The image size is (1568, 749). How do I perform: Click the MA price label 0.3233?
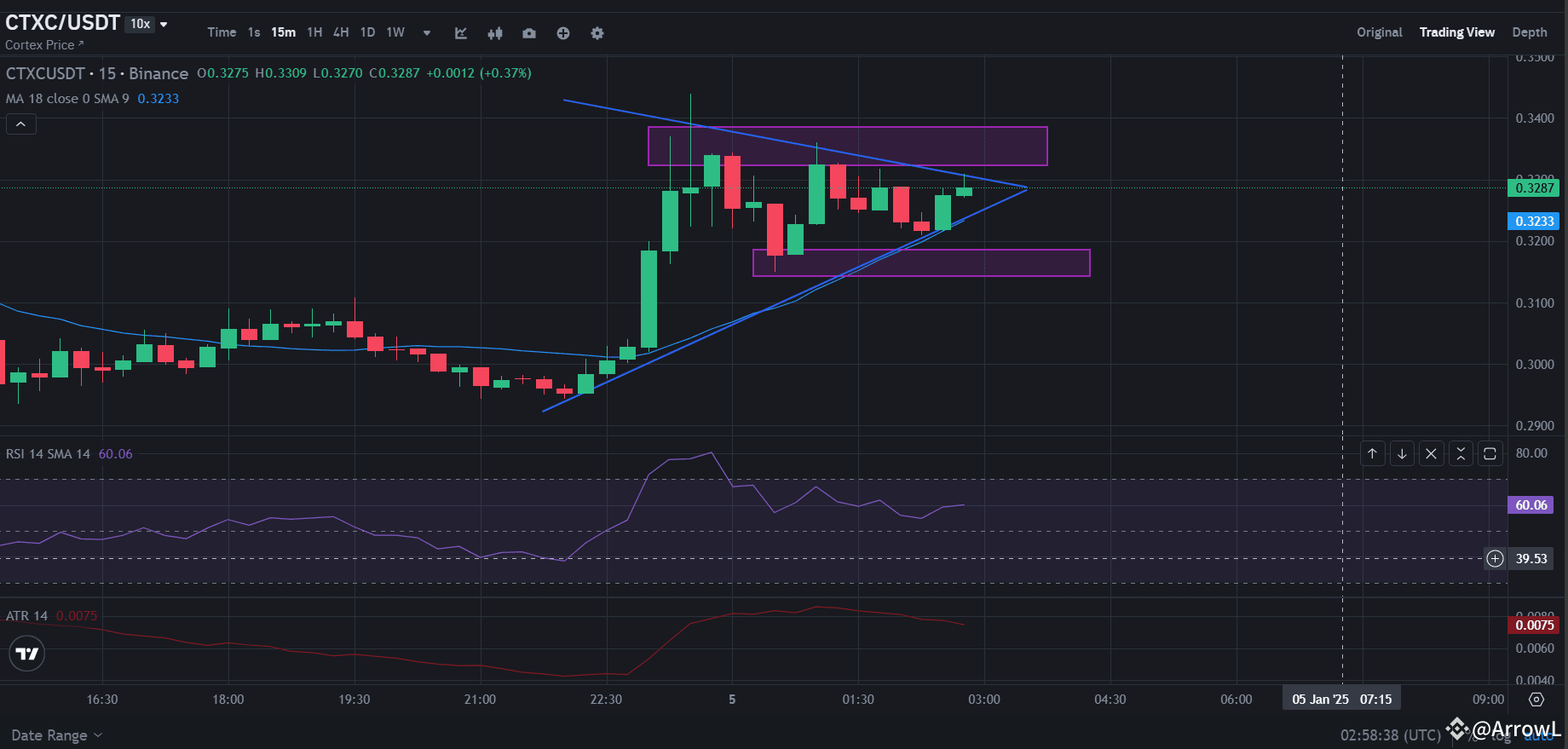click(1534, 222)
